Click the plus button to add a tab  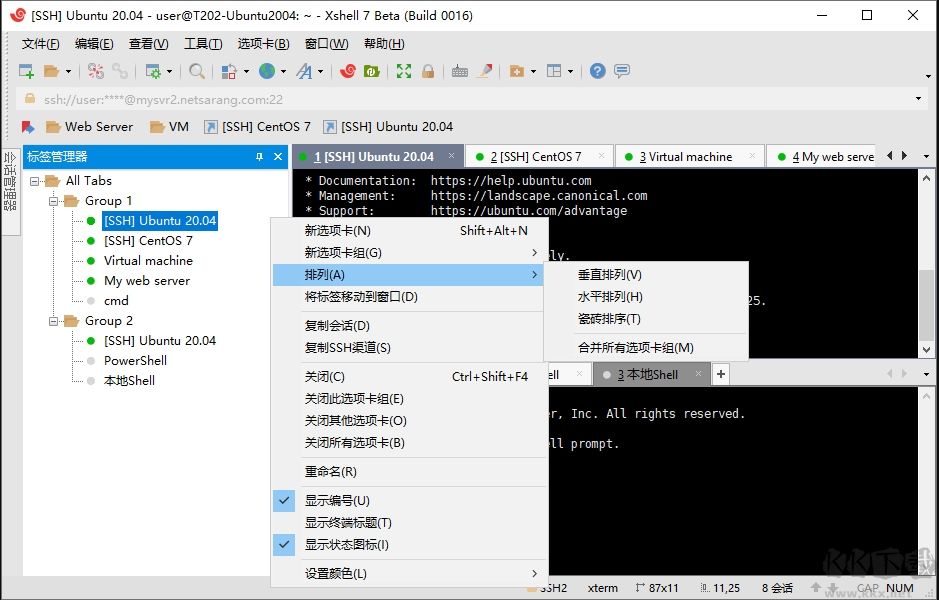(x=721, y=374)
